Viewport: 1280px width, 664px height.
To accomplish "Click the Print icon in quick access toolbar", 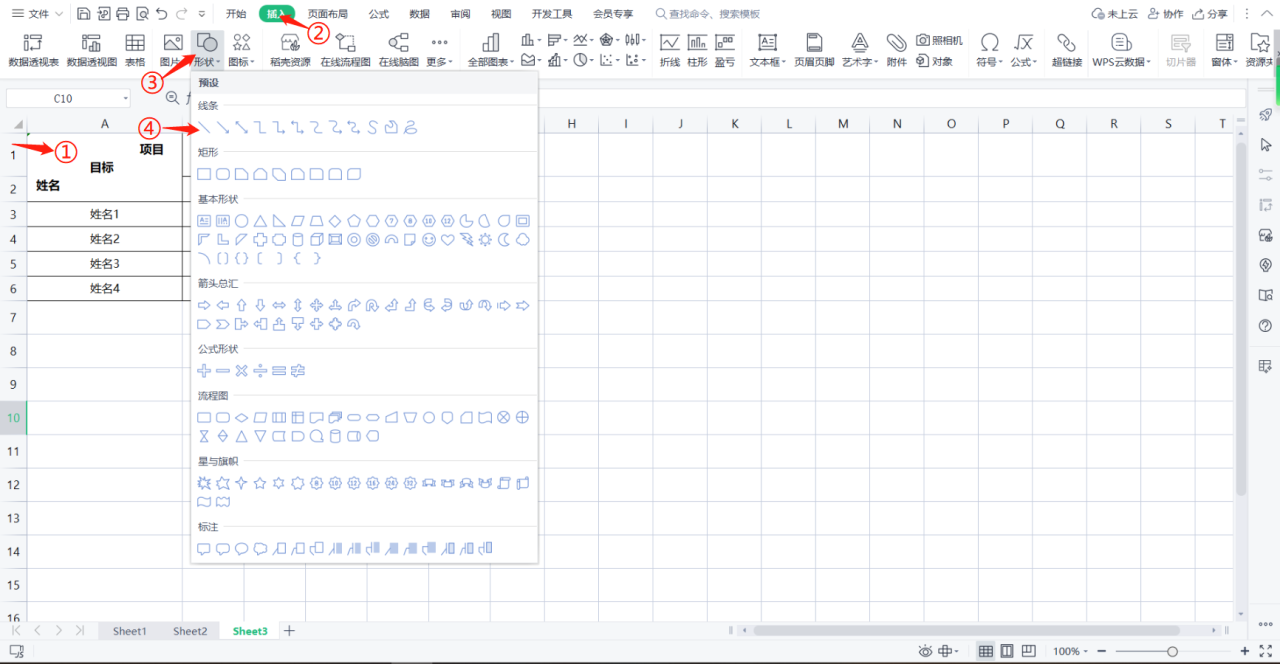I will click(x=122, y=14).
